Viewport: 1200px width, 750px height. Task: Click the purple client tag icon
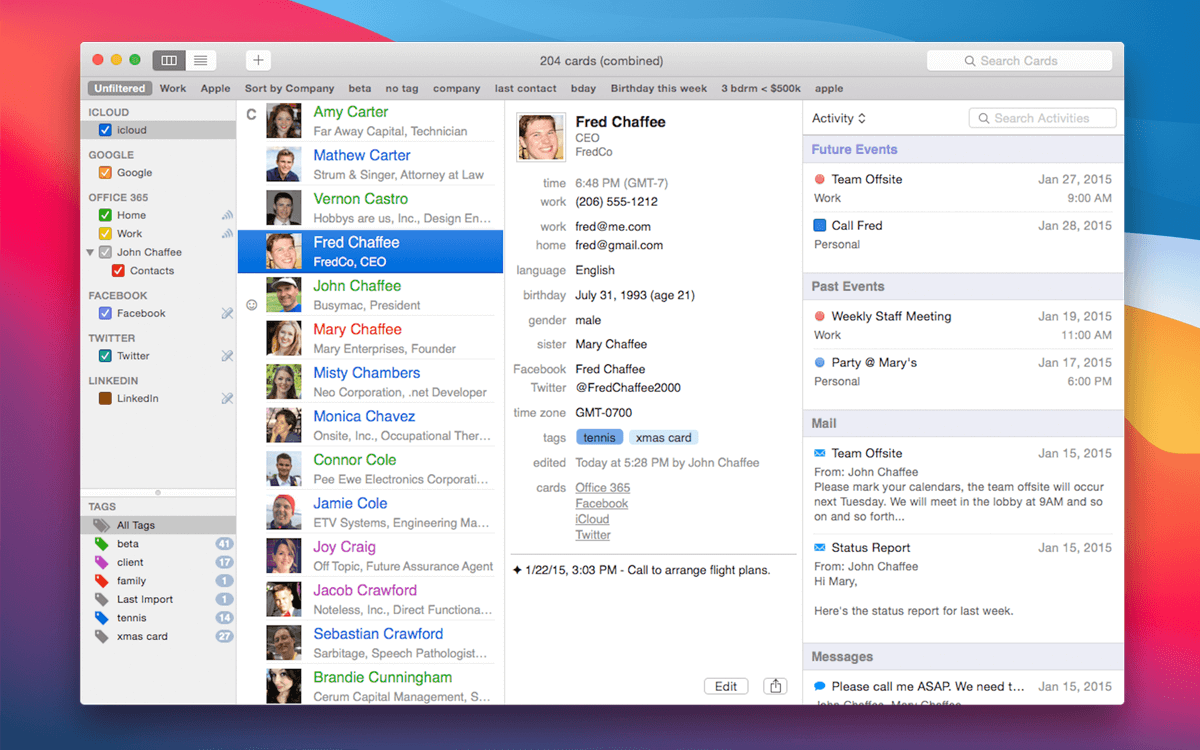(x=101, y=562)
